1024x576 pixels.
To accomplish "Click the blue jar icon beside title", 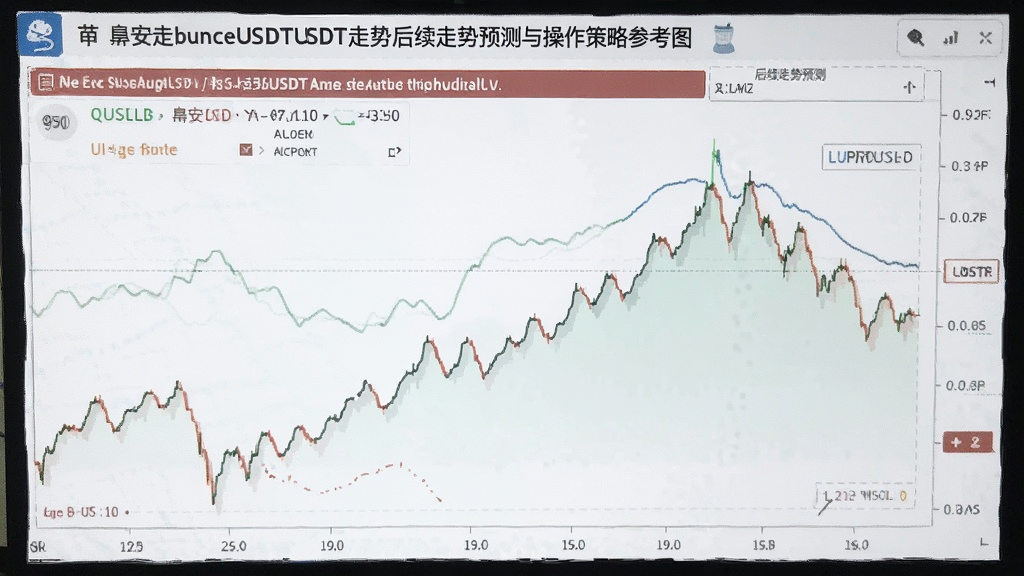I will 724,37.
